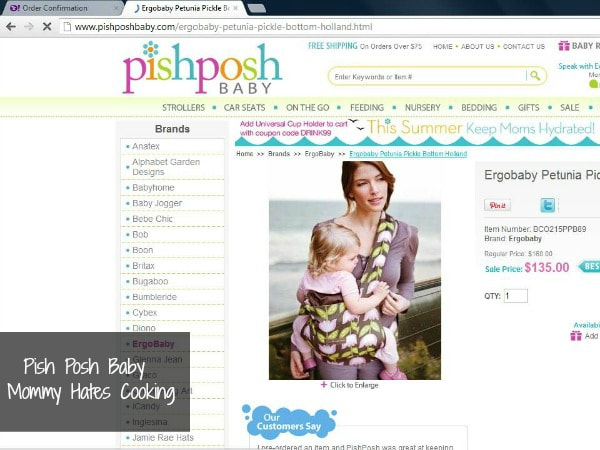The image size is (600, 450).
Task: Click the Our Customers Say bubble
Action: [289, 421]
